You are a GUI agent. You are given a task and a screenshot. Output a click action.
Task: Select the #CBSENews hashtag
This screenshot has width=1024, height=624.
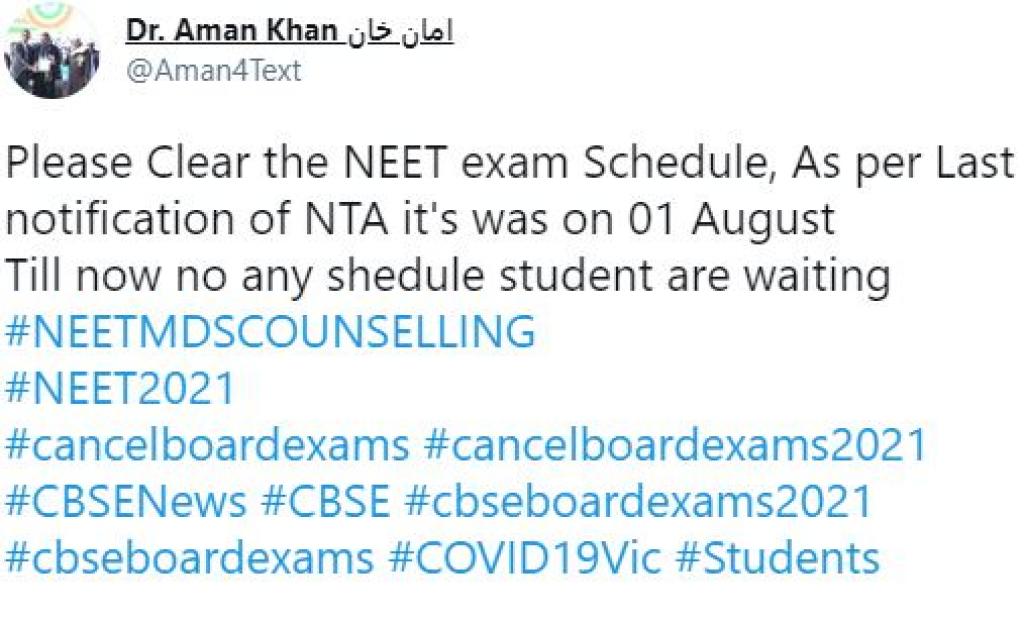pos(126,500)
